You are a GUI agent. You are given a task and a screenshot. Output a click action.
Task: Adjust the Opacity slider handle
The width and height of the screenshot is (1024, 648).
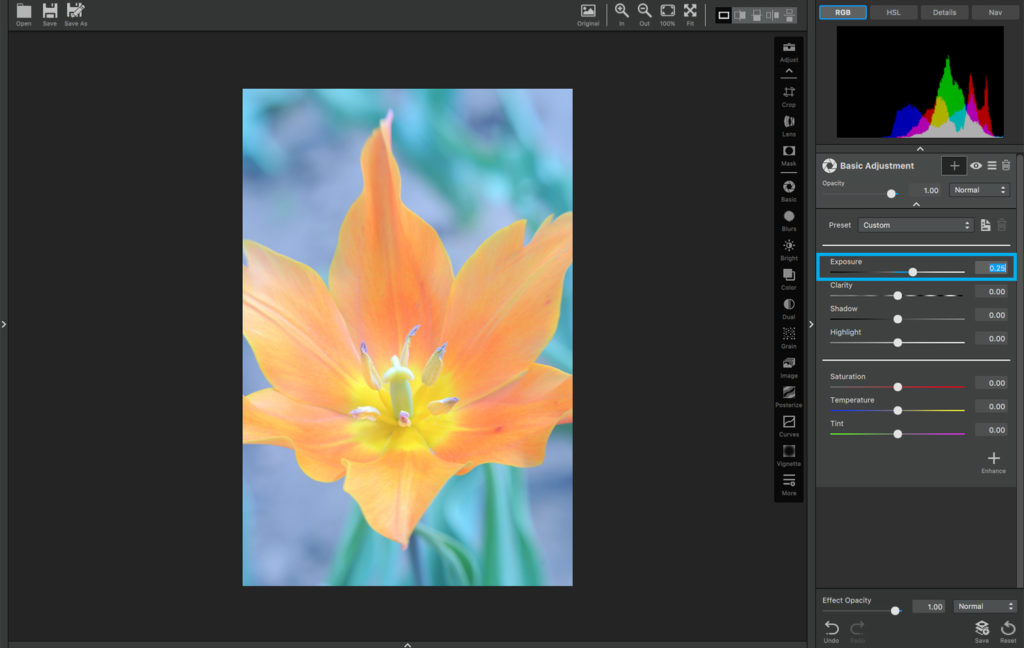click(891, 193)
